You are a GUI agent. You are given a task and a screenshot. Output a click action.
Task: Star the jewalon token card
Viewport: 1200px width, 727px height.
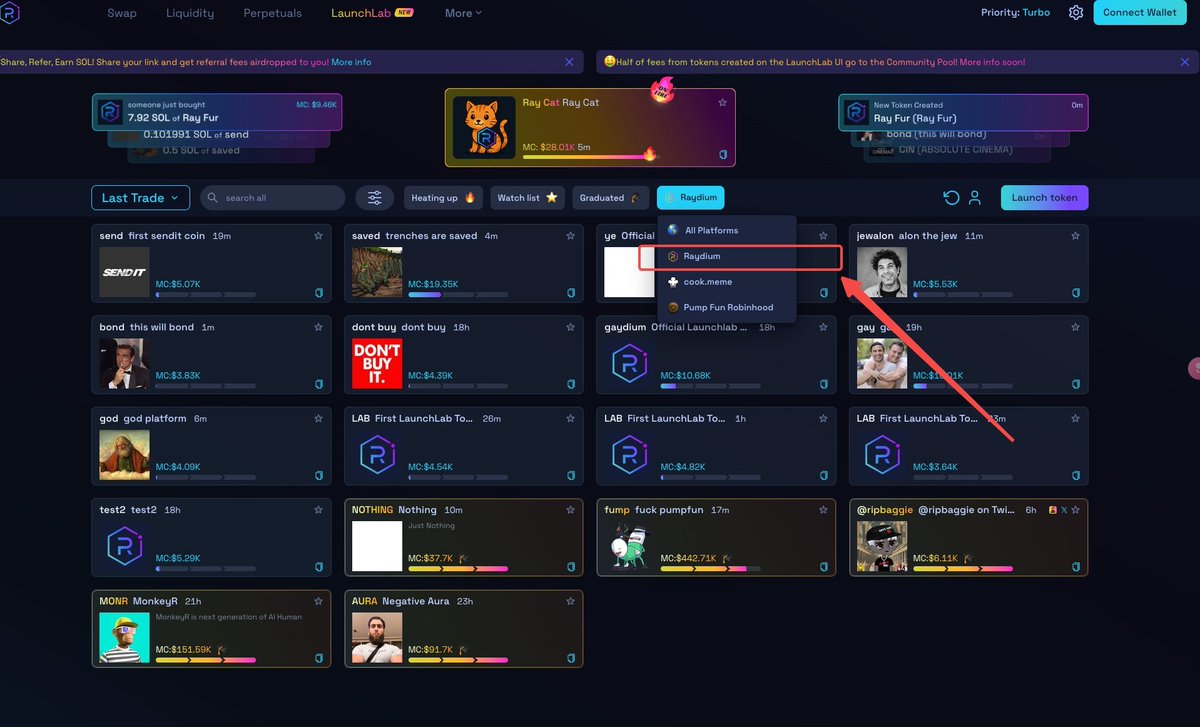pos(1075,236)
